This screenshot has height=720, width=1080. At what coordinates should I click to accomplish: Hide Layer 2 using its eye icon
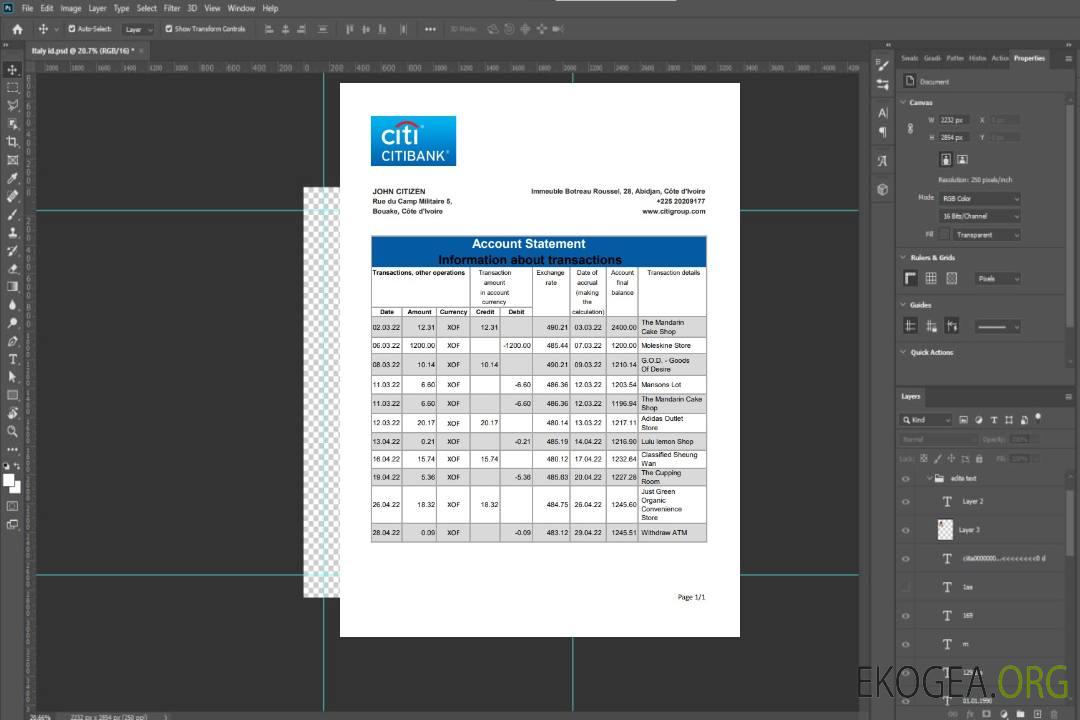click(x=906, y=502)
